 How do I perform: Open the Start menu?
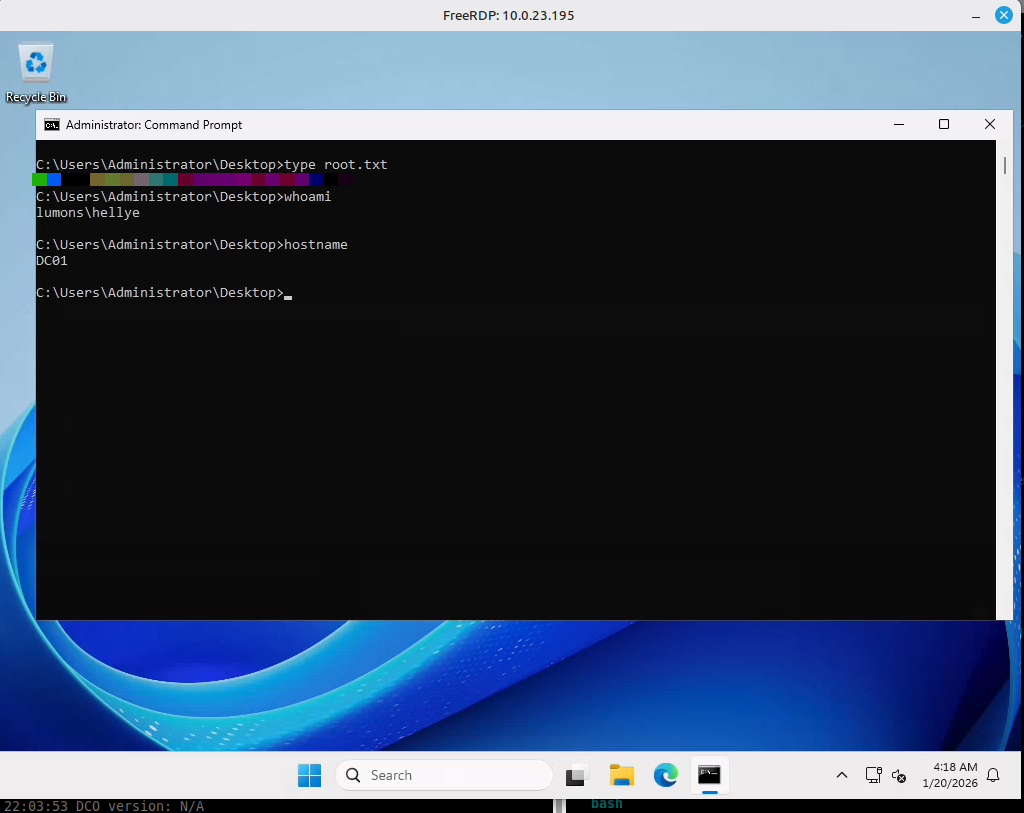tap(309, 775)
